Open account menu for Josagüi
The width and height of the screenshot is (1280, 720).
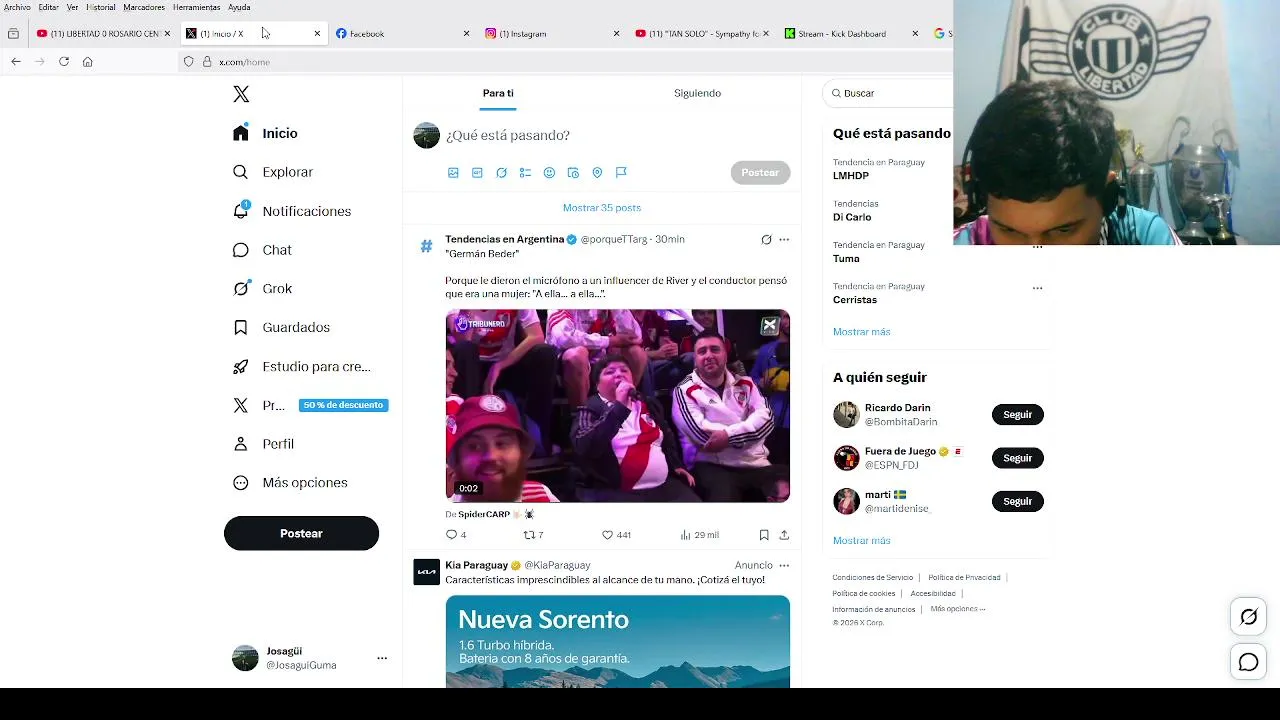pos(382,658)
